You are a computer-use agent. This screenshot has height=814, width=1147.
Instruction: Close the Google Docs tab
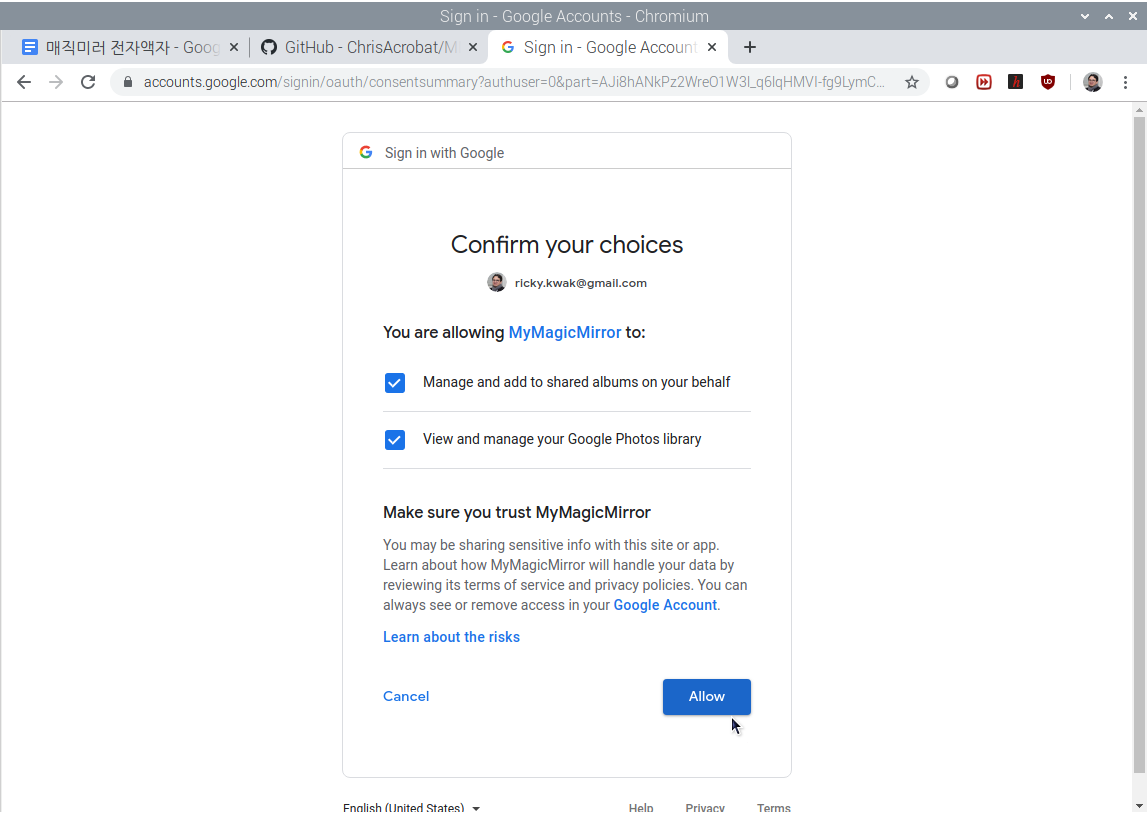coord(234,48)
